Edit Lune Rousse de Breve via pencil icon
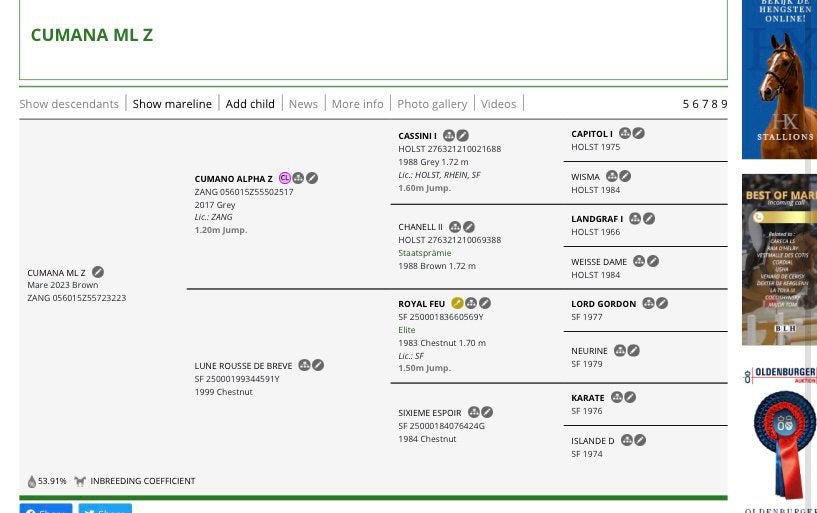The image size is (817, 513). pyautogui.click(x=318, y=365)
